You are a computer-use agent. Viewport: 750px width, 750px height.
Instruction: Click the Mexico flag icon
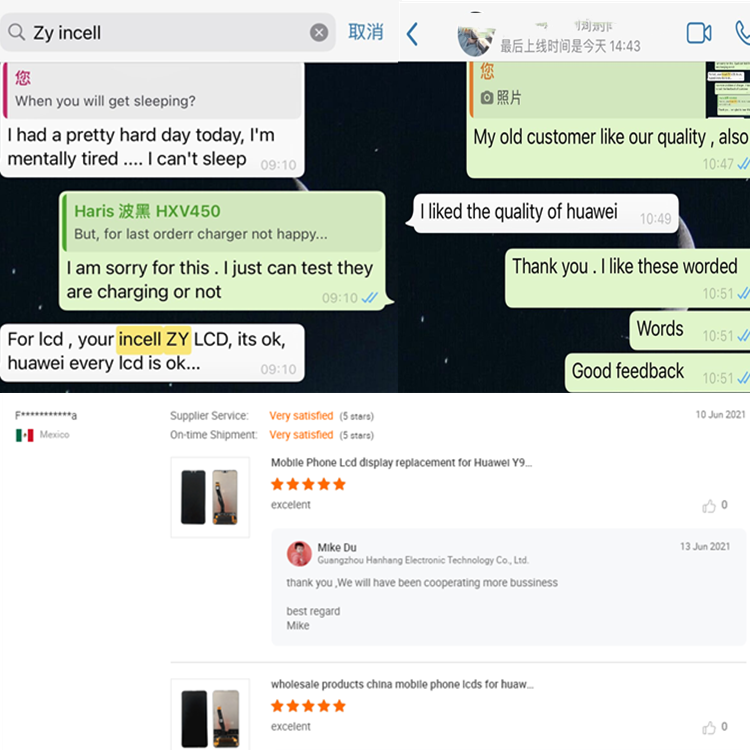point(24,435)
